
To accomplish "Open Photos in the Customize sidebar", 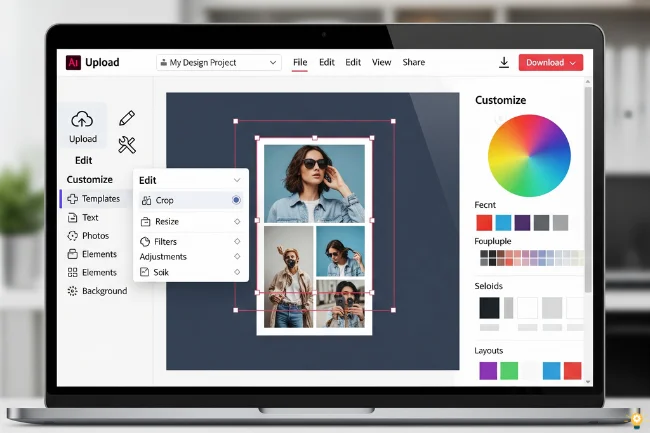I will click(x=95, y=236).
